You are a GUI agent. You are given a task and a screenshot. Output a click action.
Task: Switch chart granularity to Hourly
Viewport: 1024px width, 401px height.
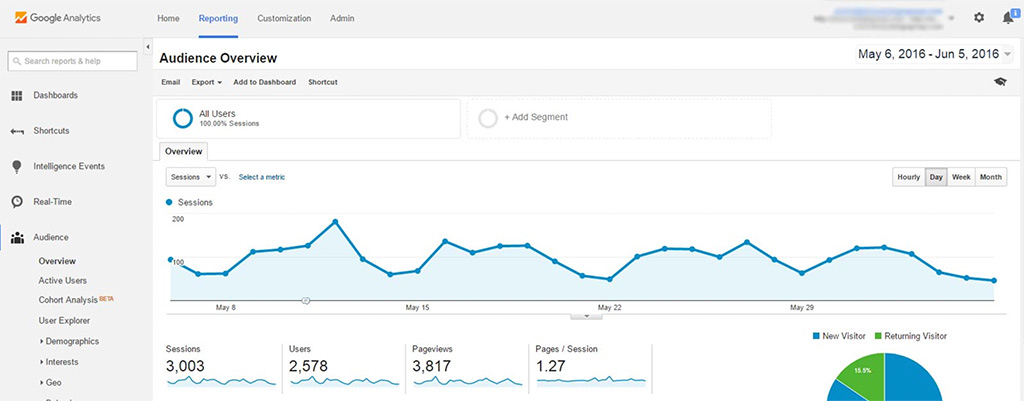pyautogui.click(x=908, y=177)
